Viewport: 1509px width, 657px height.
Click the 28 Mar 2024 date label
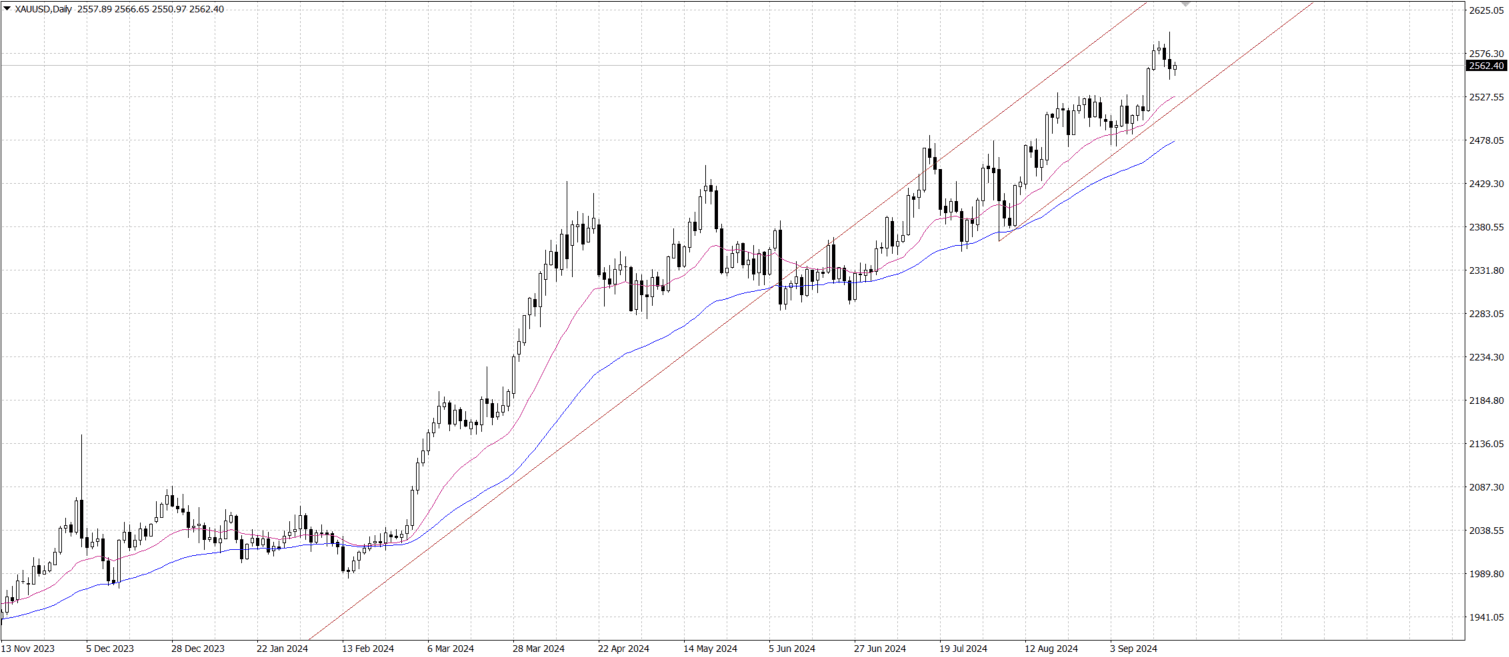[x=538, y=649]
